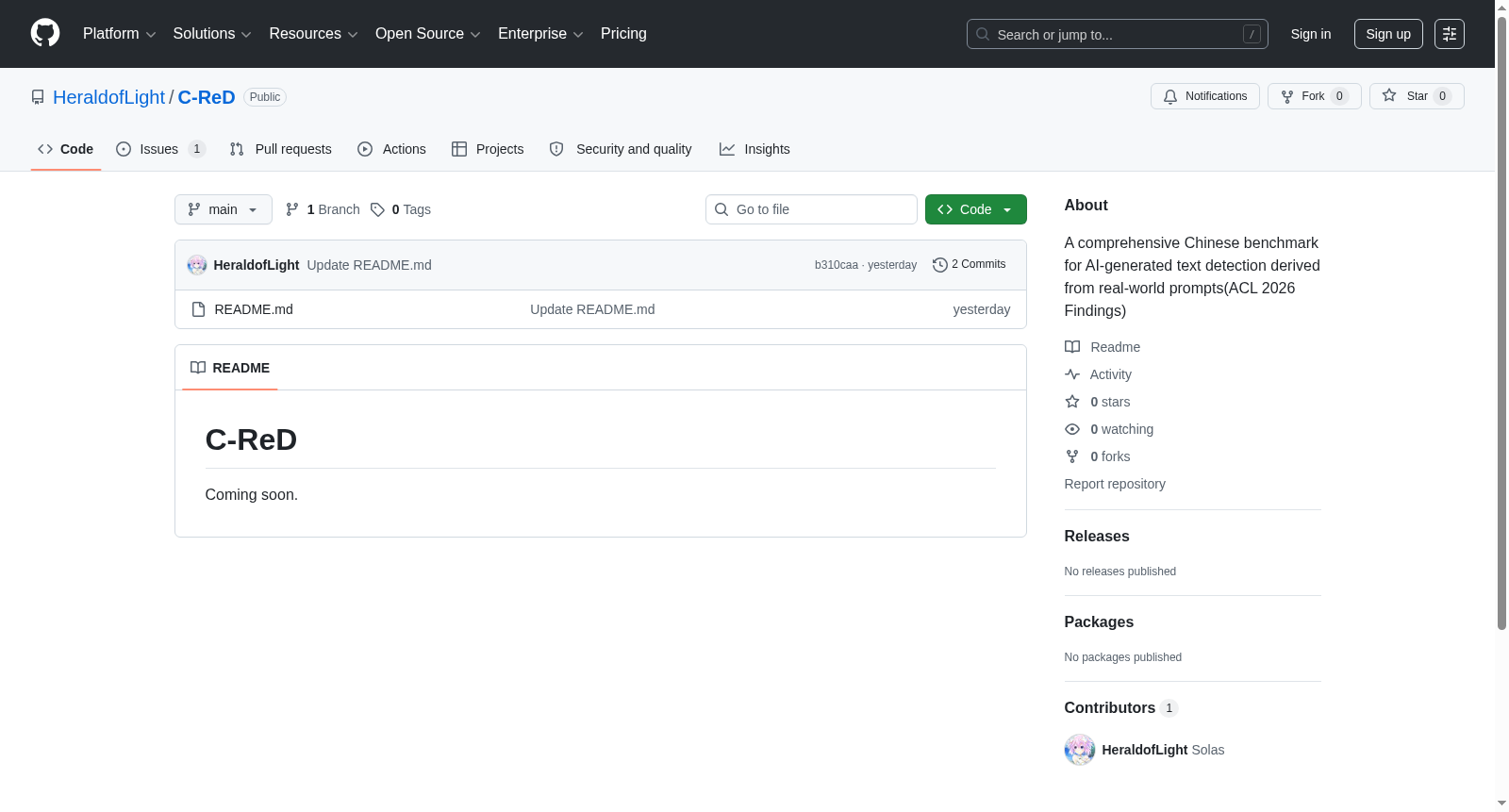This screenshot has width=1509, height=812.
Task: Click the Sign in link
Action: coord(1311,34)
